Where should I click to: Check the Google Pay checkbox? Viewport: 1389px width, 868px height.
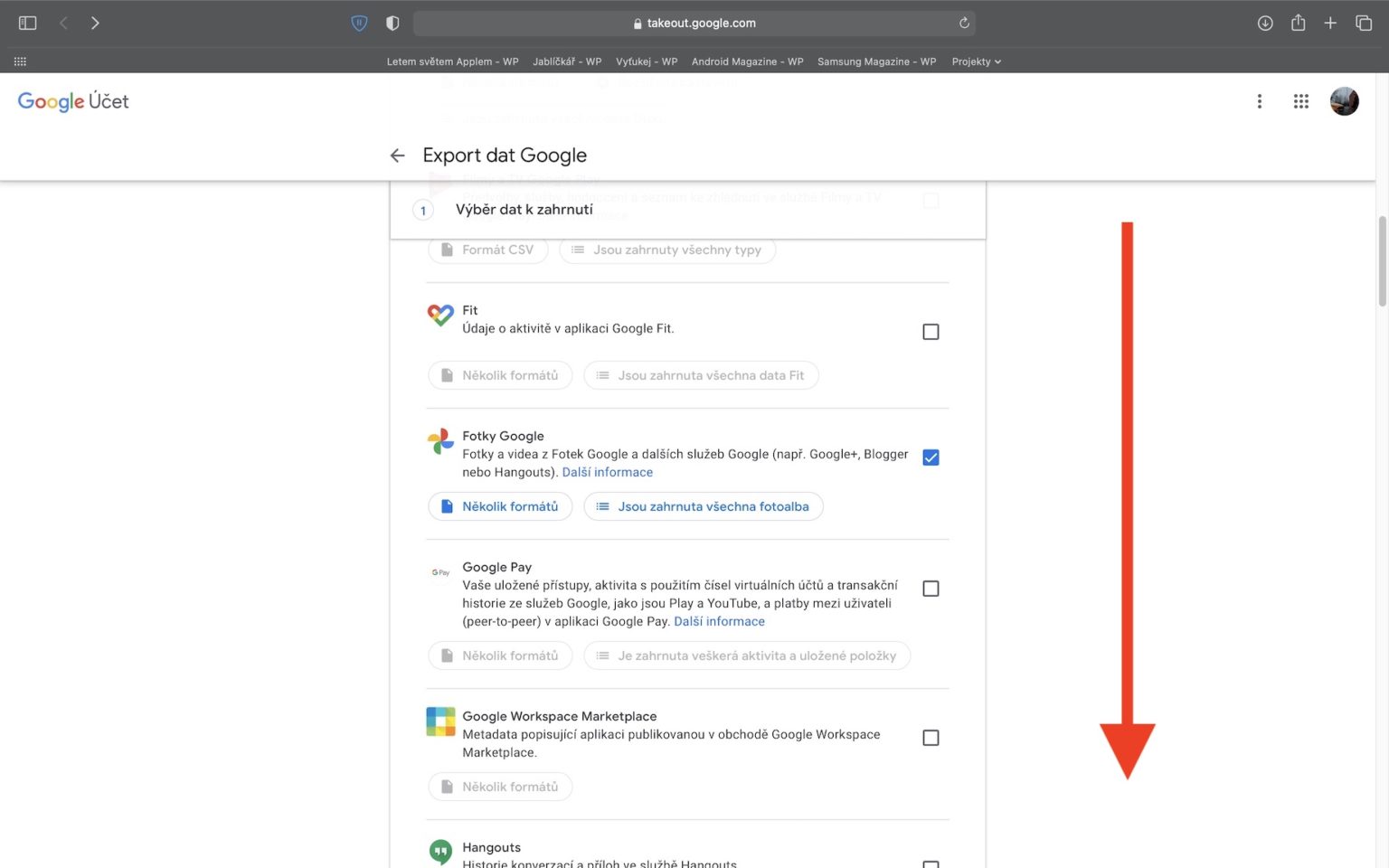pyautogui.click(x=931, y=588)
